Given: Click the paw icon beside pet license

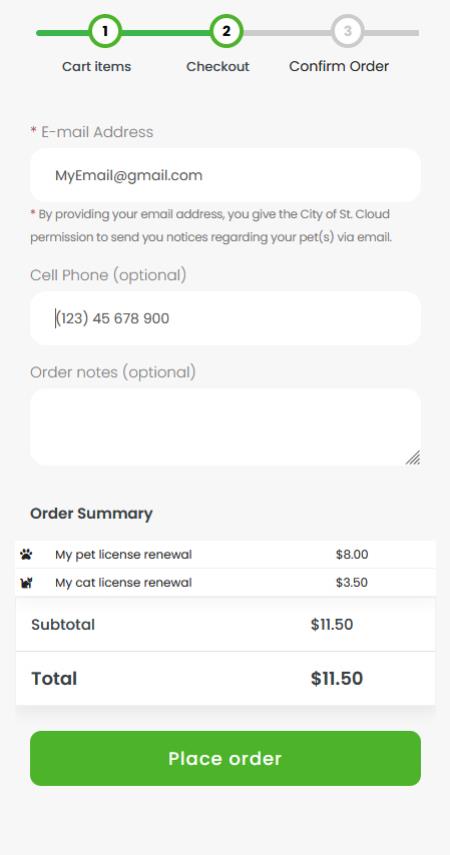Looking at the screenshot, I should pos(26,555).
